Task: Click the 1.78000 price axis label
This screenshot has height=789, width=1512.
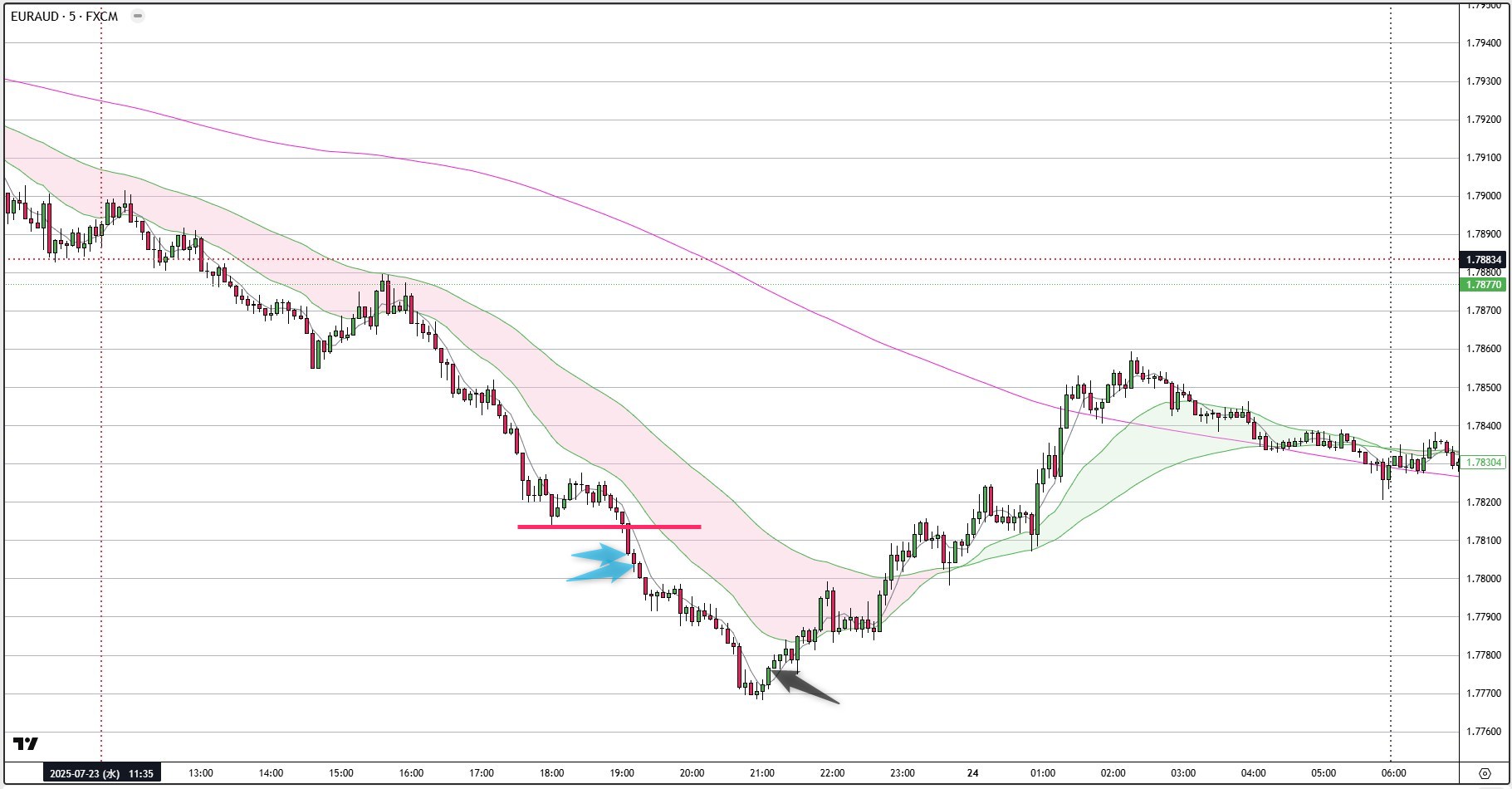Action: tap(1484, 579)
